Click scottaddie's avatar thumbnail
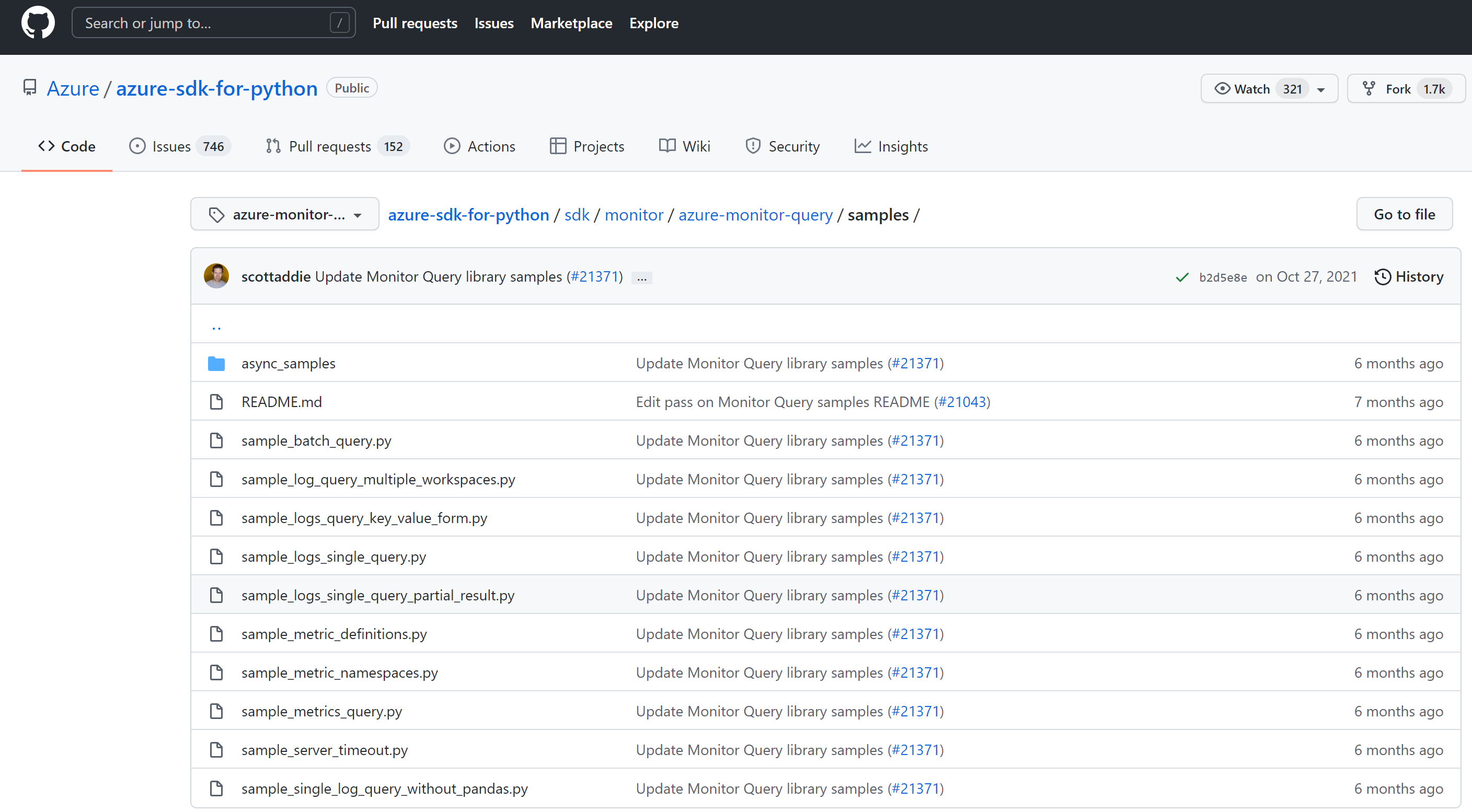 pyautogui.click(x=216, y=276)
